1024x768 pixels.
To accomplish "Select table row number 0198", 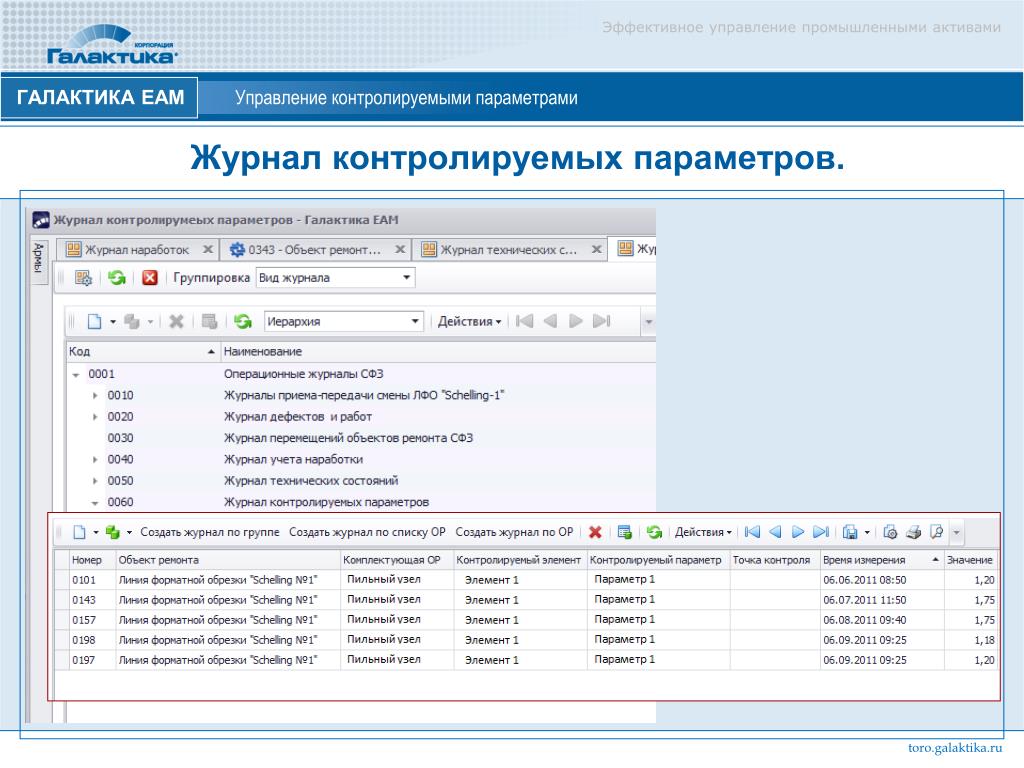I will (526, 640).
